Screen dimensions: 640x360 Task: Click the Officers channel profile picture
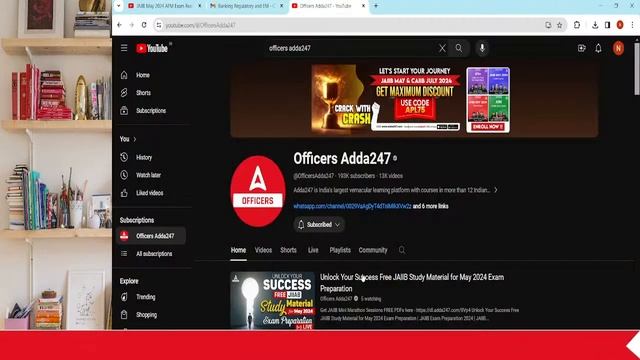tap(258, 191)
